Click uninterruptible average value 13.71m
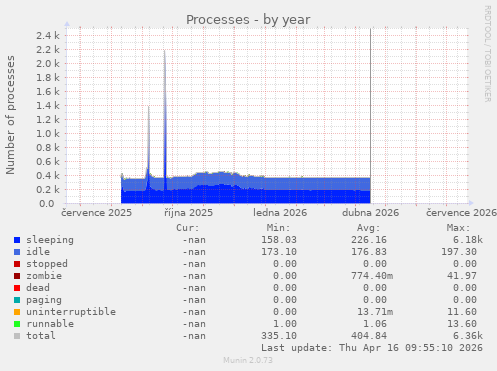 coord(375,312)
